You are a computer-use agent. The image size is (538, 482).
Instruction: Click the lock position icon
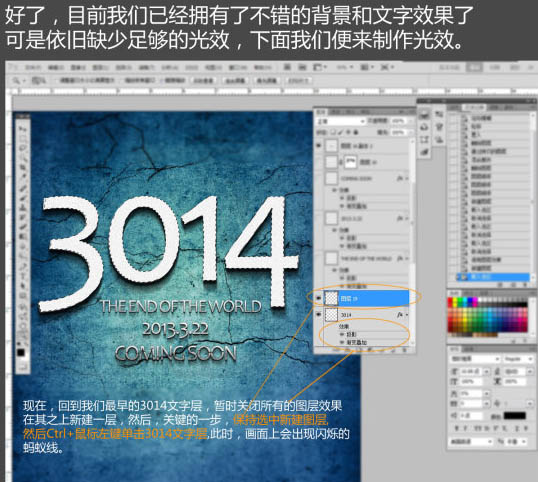348,132
